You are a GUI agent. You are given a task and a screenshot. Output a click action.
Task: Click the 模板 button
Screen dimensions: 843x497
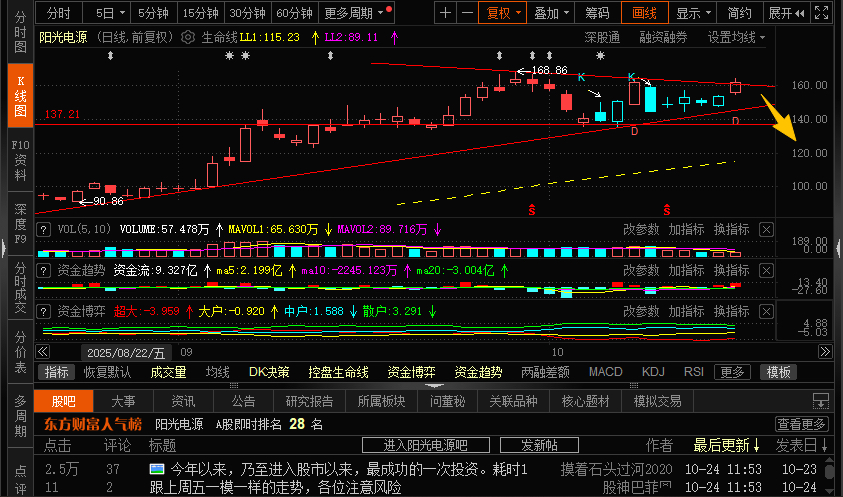point(778,372)
